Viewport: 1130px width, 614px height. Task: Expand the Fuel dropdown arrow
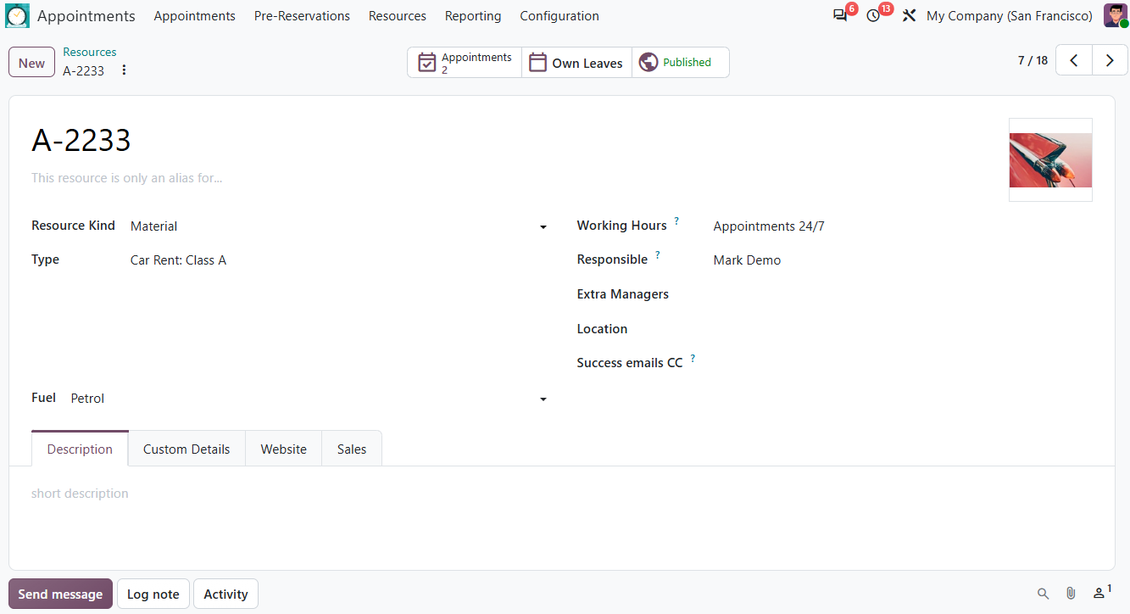point(543,399)
